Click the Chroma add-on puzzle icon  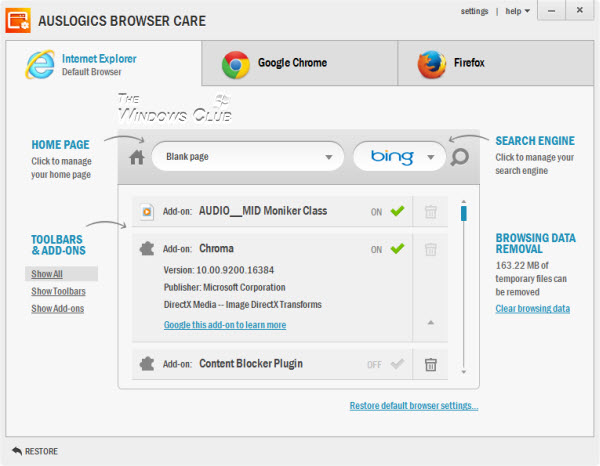coord(147,249)
